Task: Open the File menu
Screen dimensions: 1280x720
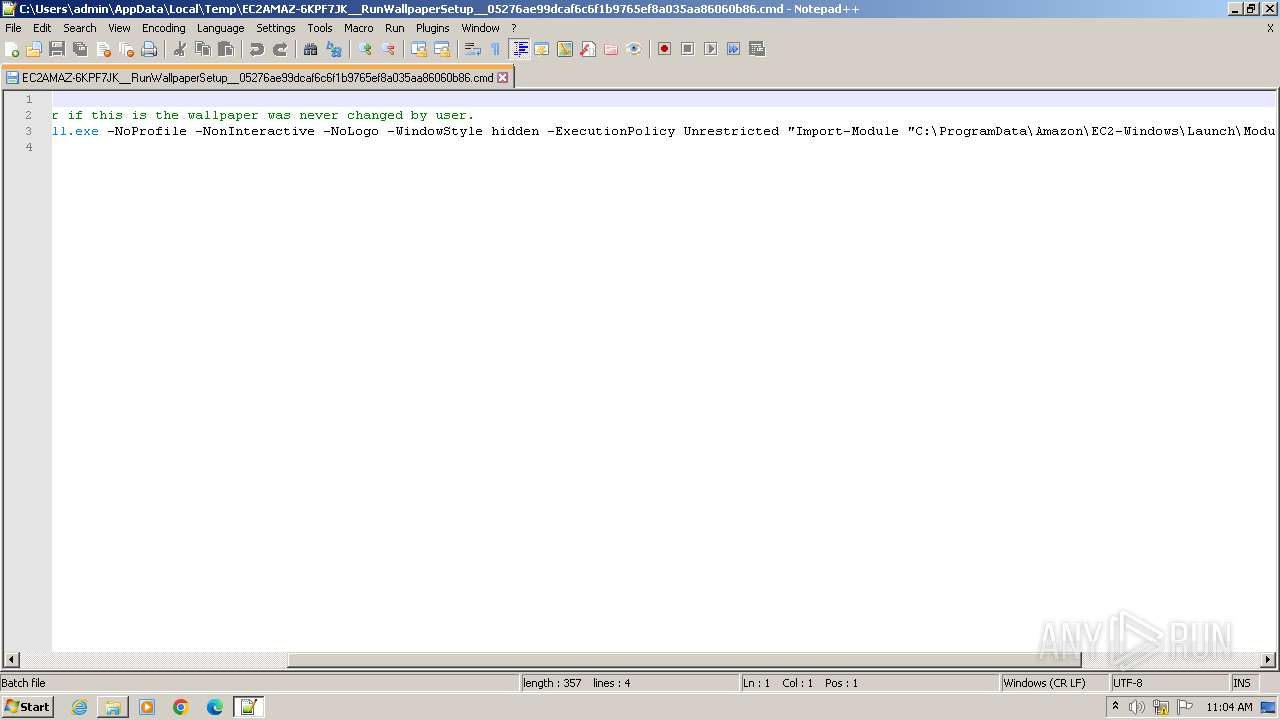Action: 13,28
